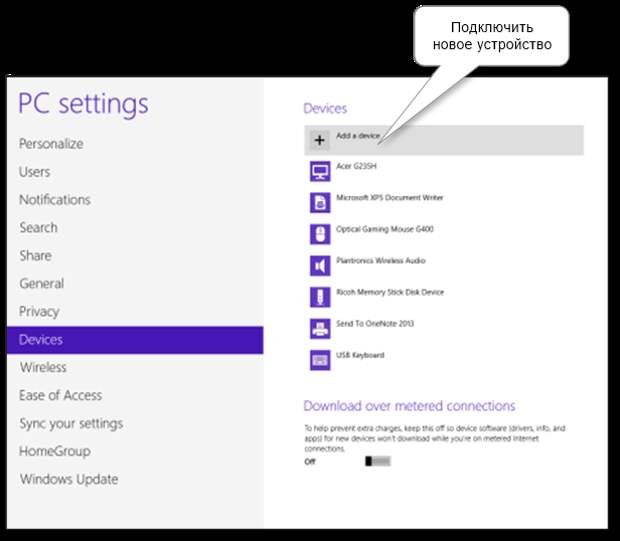Select the highlighted Devices category
Viewport: 620px width, 541px height.
pos(135,340)
